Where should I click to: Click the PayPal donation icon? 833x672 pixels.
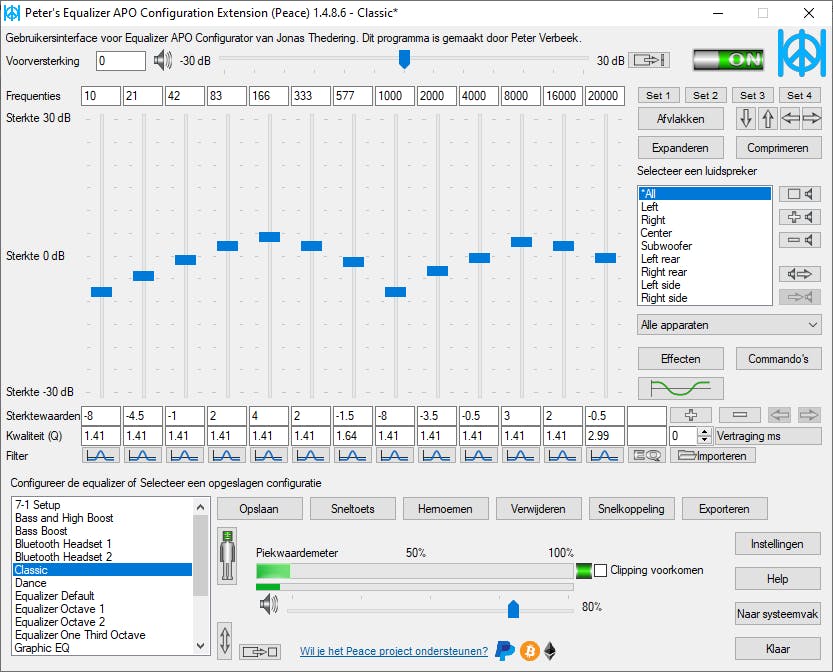[x=505, y=651]
